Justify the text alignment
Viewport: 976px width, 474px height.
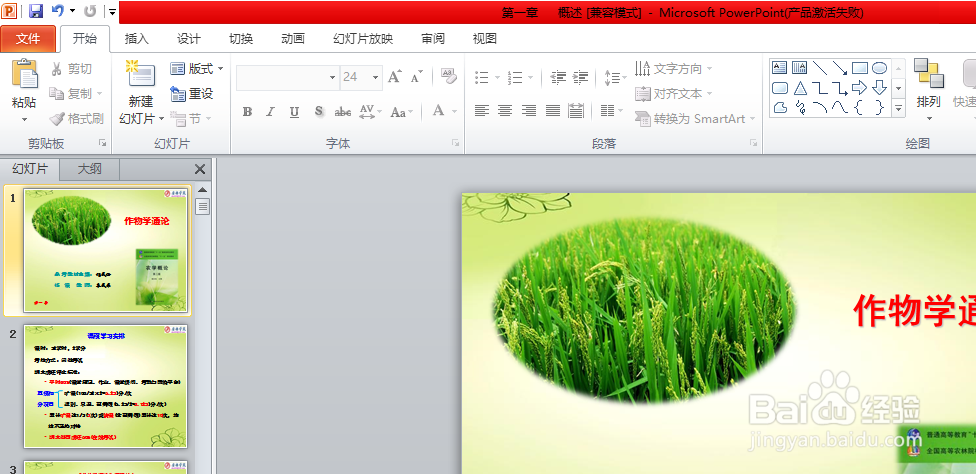coord(553,111)
